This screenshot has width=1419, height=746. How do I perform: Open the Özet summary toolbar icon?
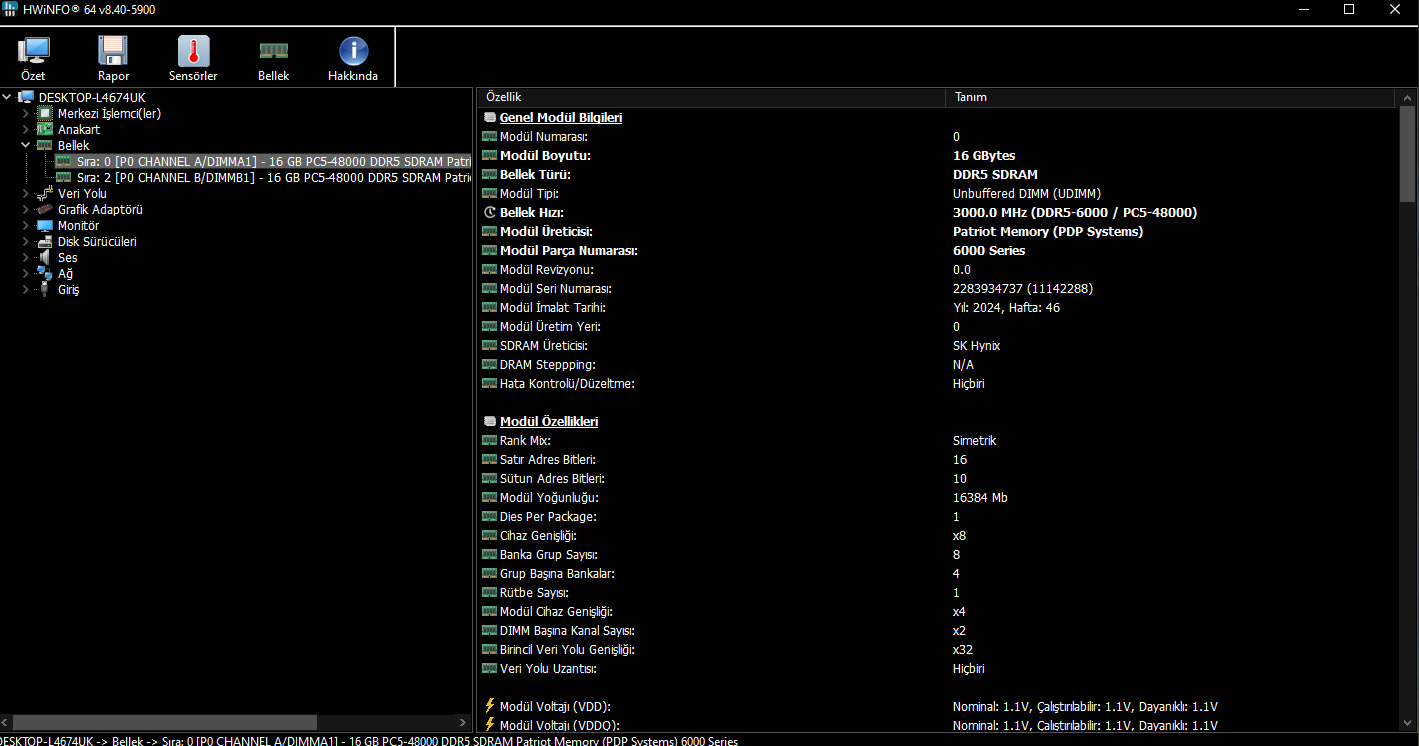point(33,51)
